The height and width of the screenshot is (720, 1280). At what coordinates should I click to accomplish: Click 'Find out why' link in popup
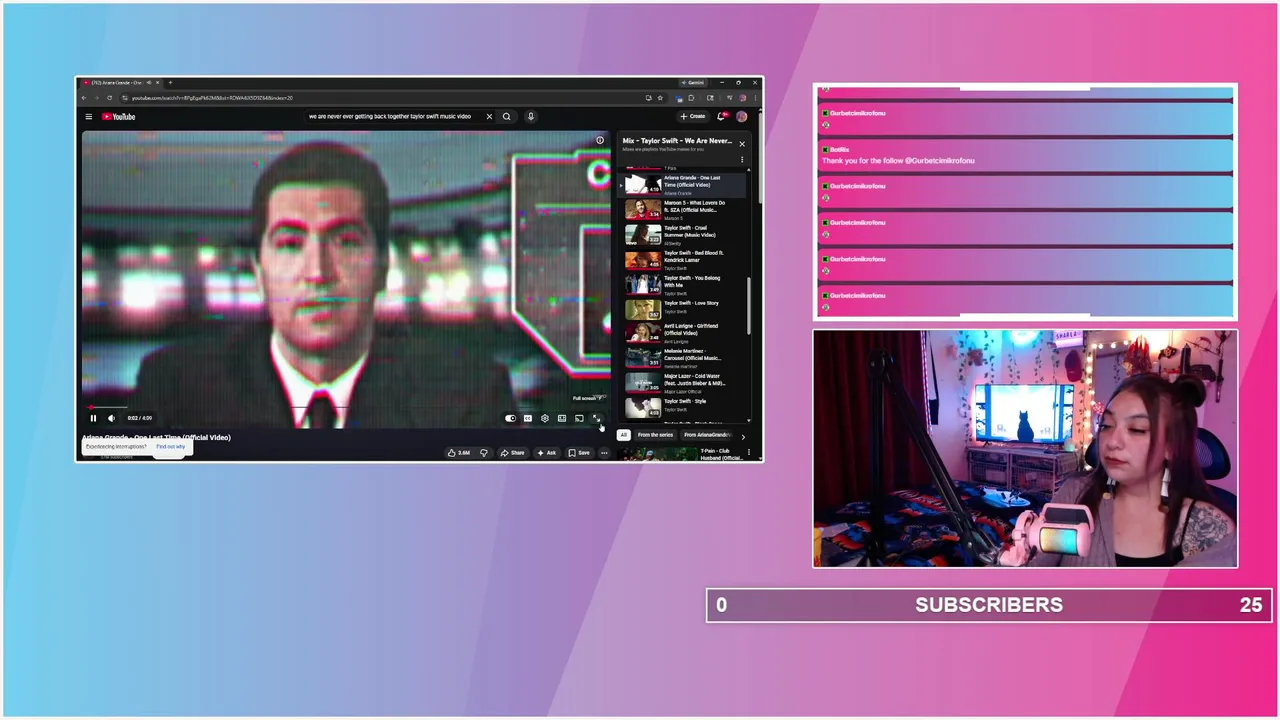tap(170, 446)
